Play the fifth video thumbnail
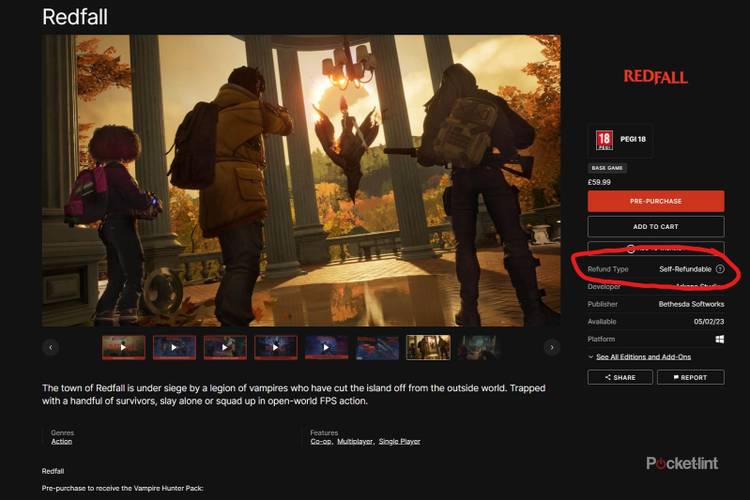 (326, 348)
